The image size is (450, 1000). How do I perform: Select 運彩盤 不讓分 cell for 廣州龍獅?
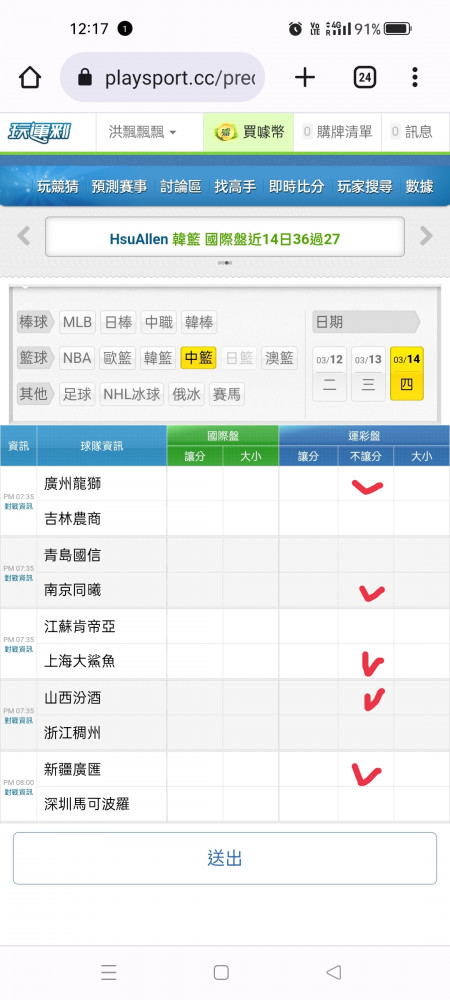click(x=366, y=484)
